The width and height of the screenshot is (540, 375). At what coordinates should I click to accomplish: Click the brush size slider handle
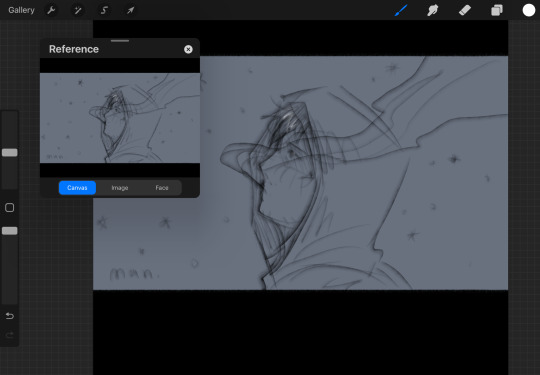click(x=10, y=153)
